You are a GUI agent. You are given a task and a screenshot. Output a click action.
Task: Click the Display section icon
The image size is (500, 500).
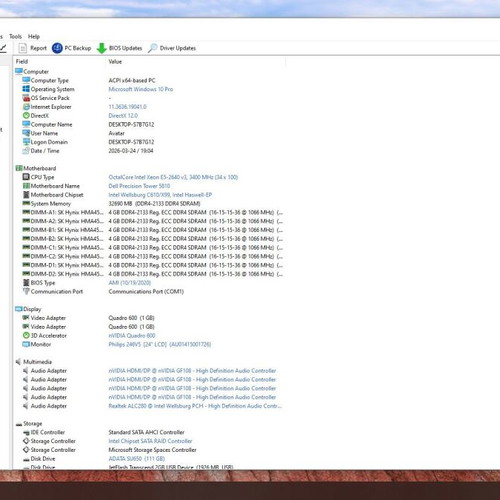(x=19, y=309)
